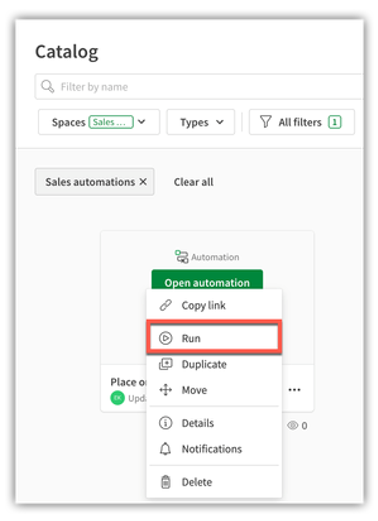Click Clear all filters

(x=194, y=182)
